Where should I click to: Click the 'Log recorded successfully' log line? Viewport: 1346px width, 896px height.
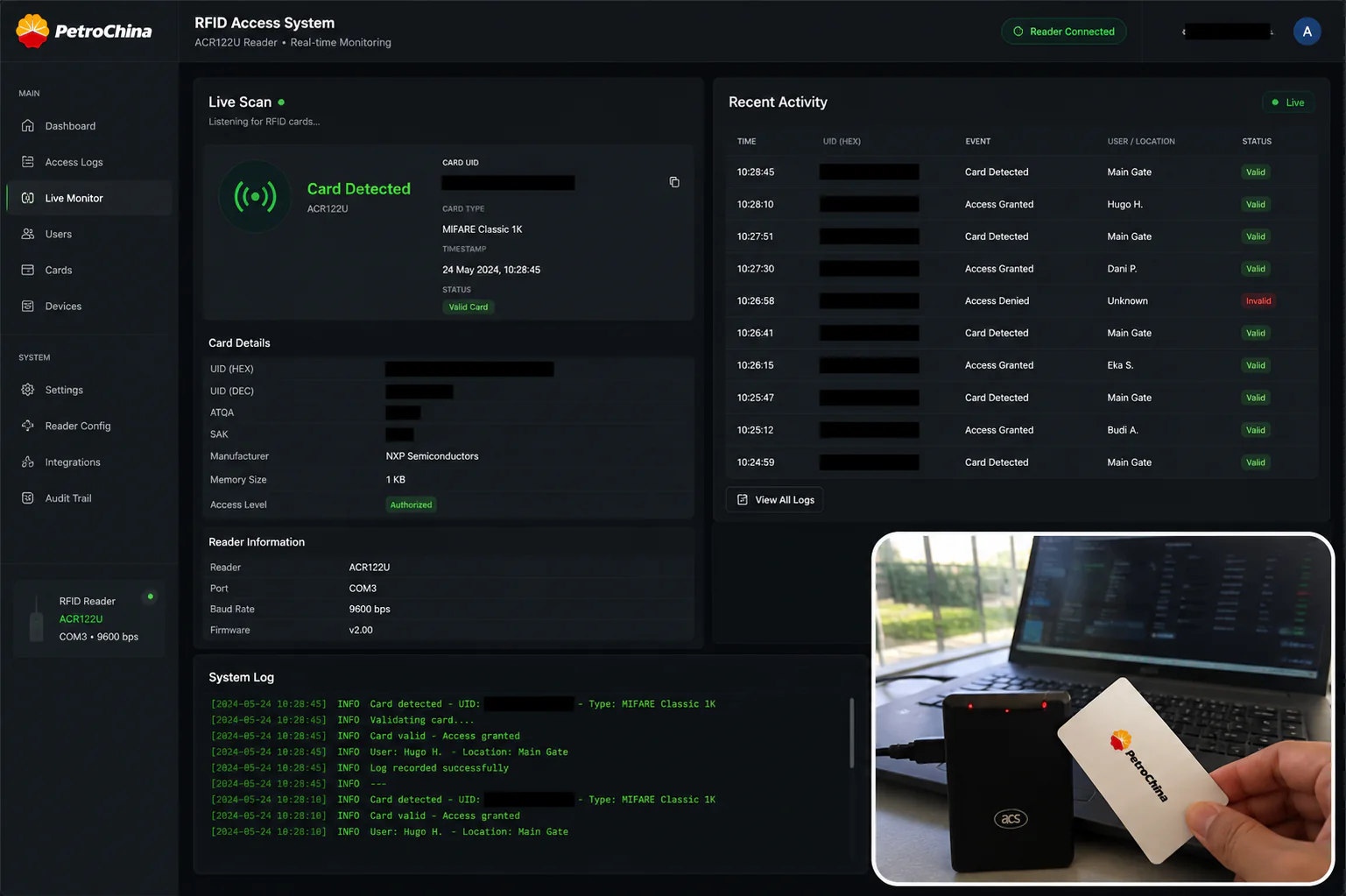[360, 768]
